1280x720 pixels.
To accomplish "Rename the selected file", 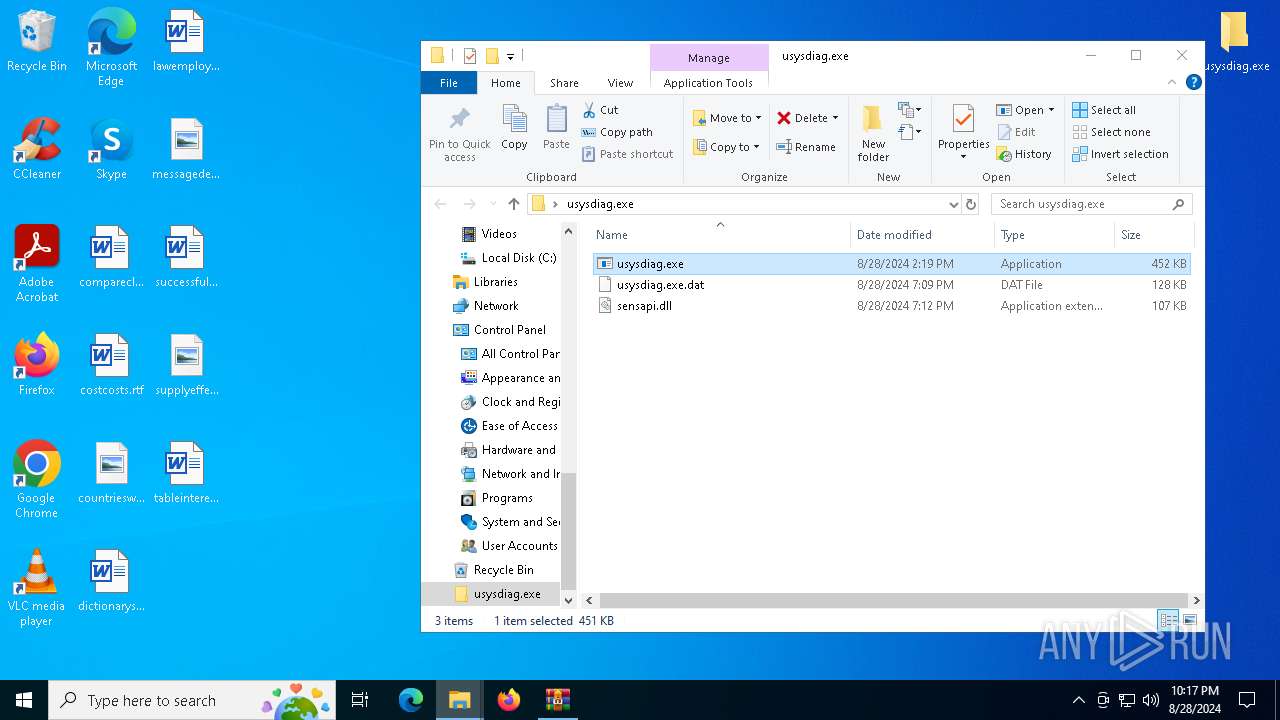I will (806, 147).
